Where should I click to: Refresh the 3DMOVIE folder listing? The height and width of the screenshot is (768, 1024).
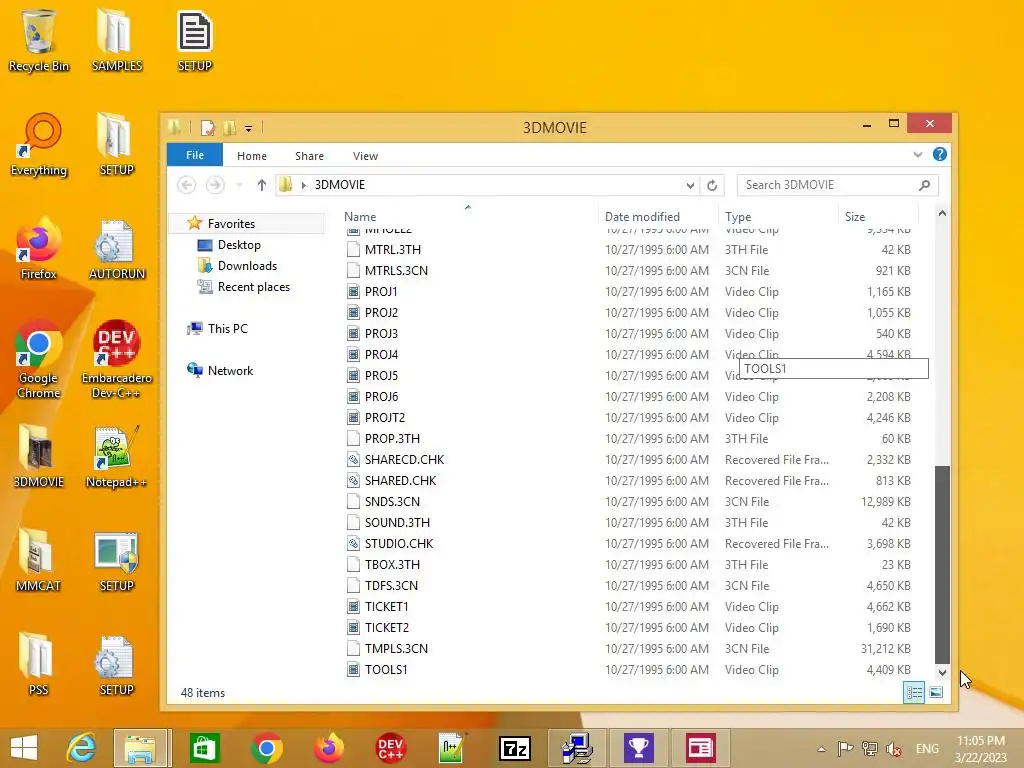point(712,185)
